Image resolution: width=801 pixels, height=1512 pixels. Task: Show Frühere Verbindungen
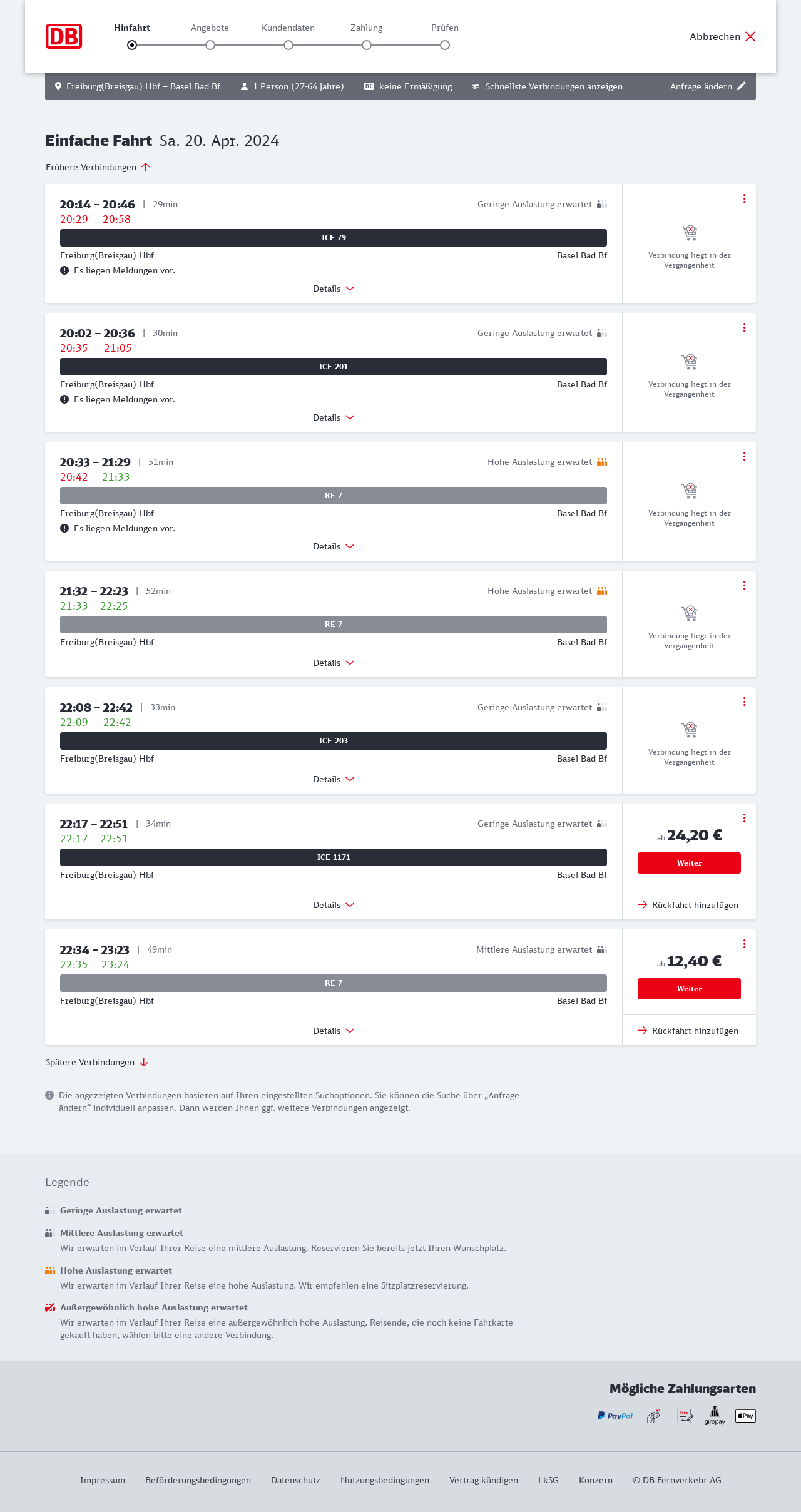click(x=98, y=167)
